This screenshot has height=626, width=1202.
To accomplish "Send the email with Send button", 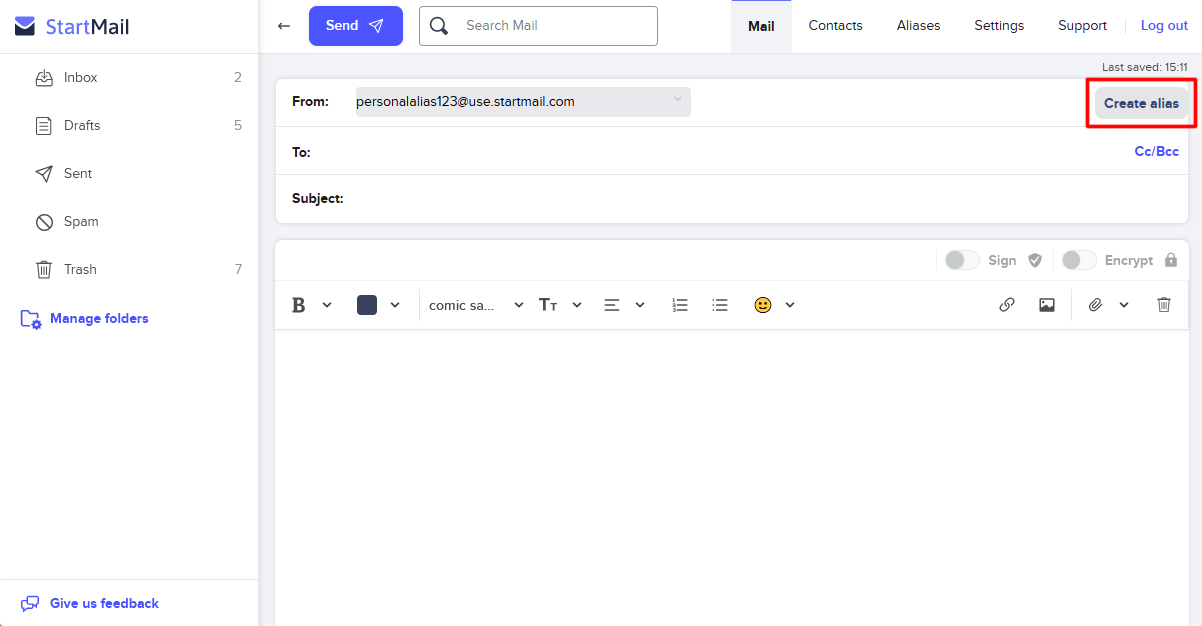I will point(356,26).
